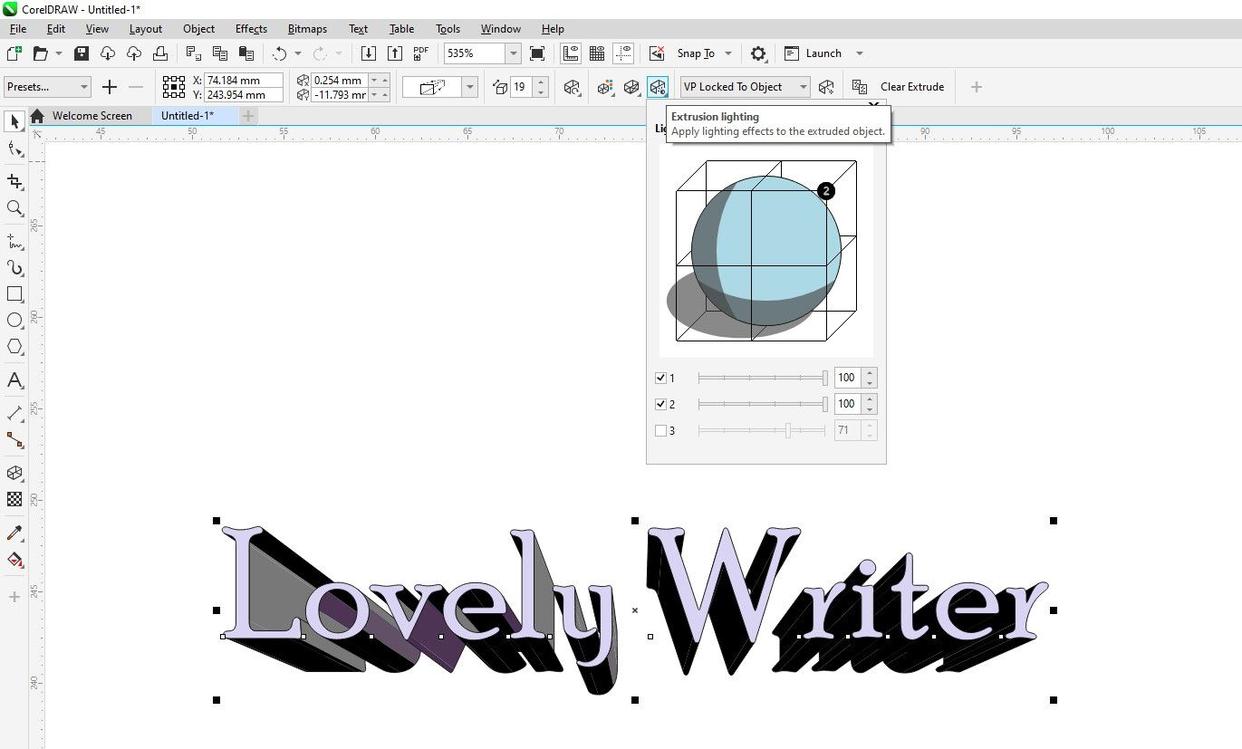Switch to Welcome Screen tab
This screenshot has width=1242, height=749.
pyautogui.click(x=92, y=116)
